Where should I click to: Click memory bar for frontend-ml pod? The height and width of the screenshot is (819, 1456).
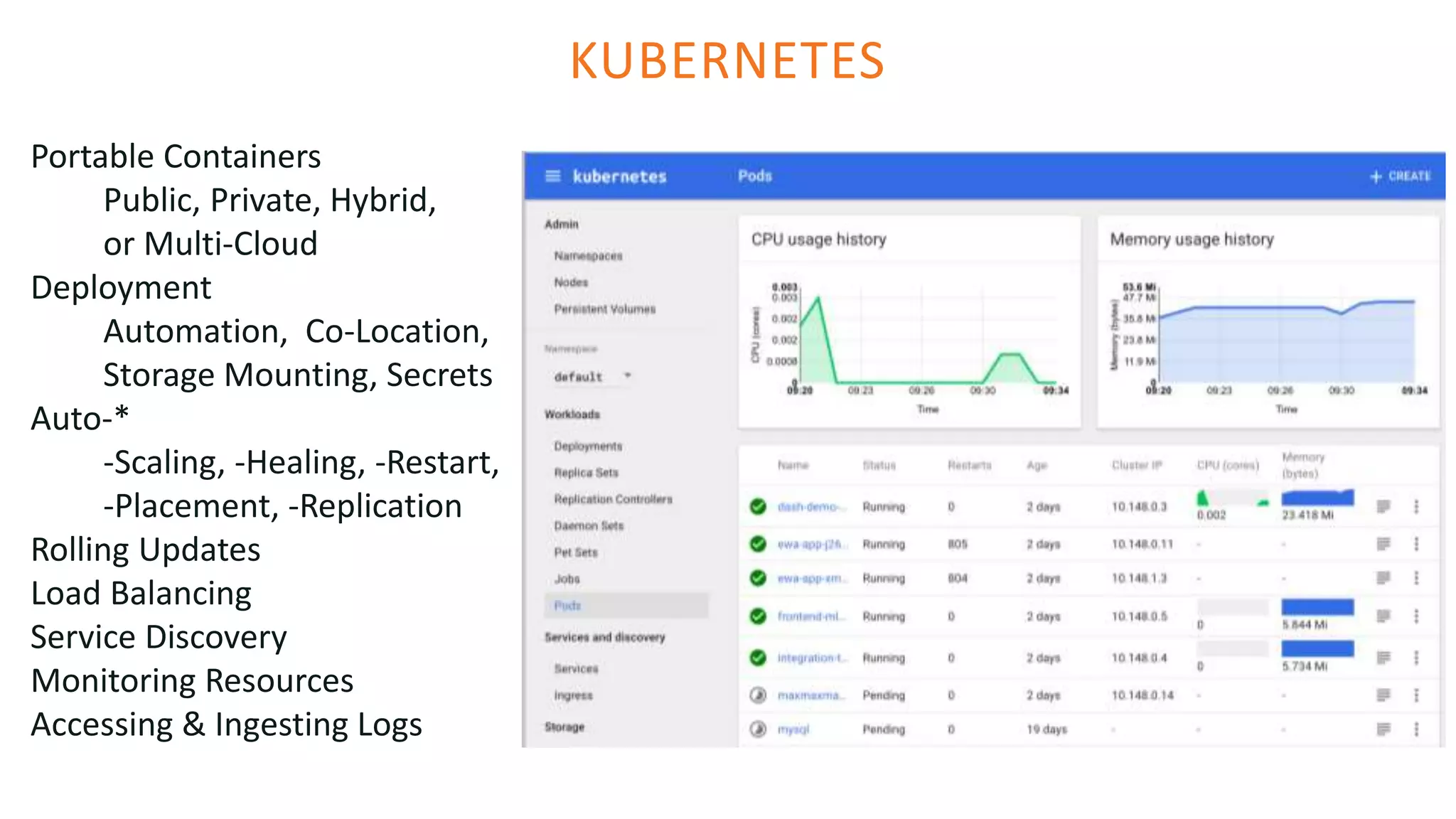(1317, 606)
